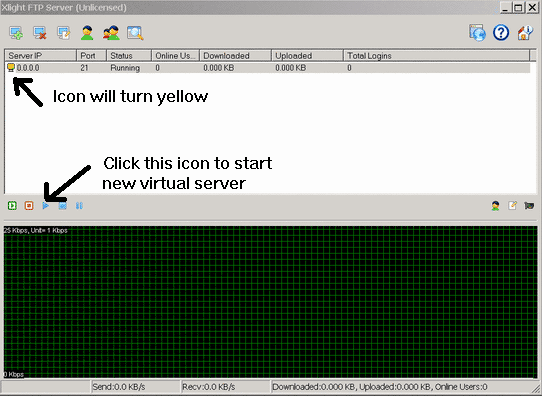Open the global options globe icon
542x396 pixels.
point(477,33)
